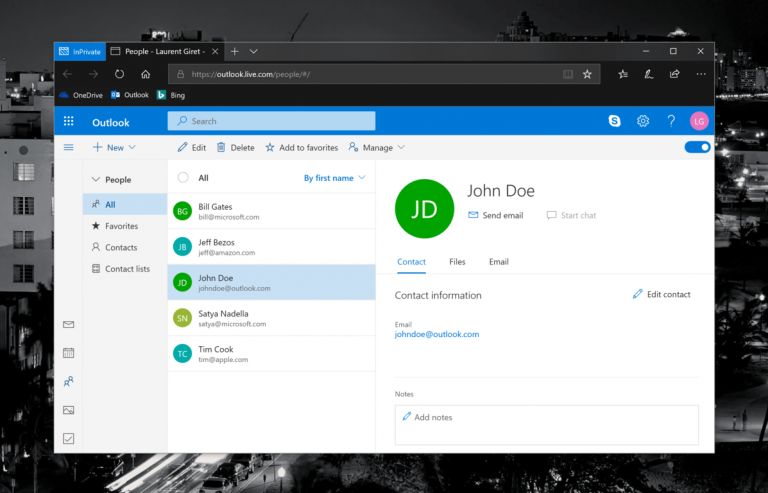Collapse navigation with hamburger icon
This screenshot has width=768, height=493.
69,147
